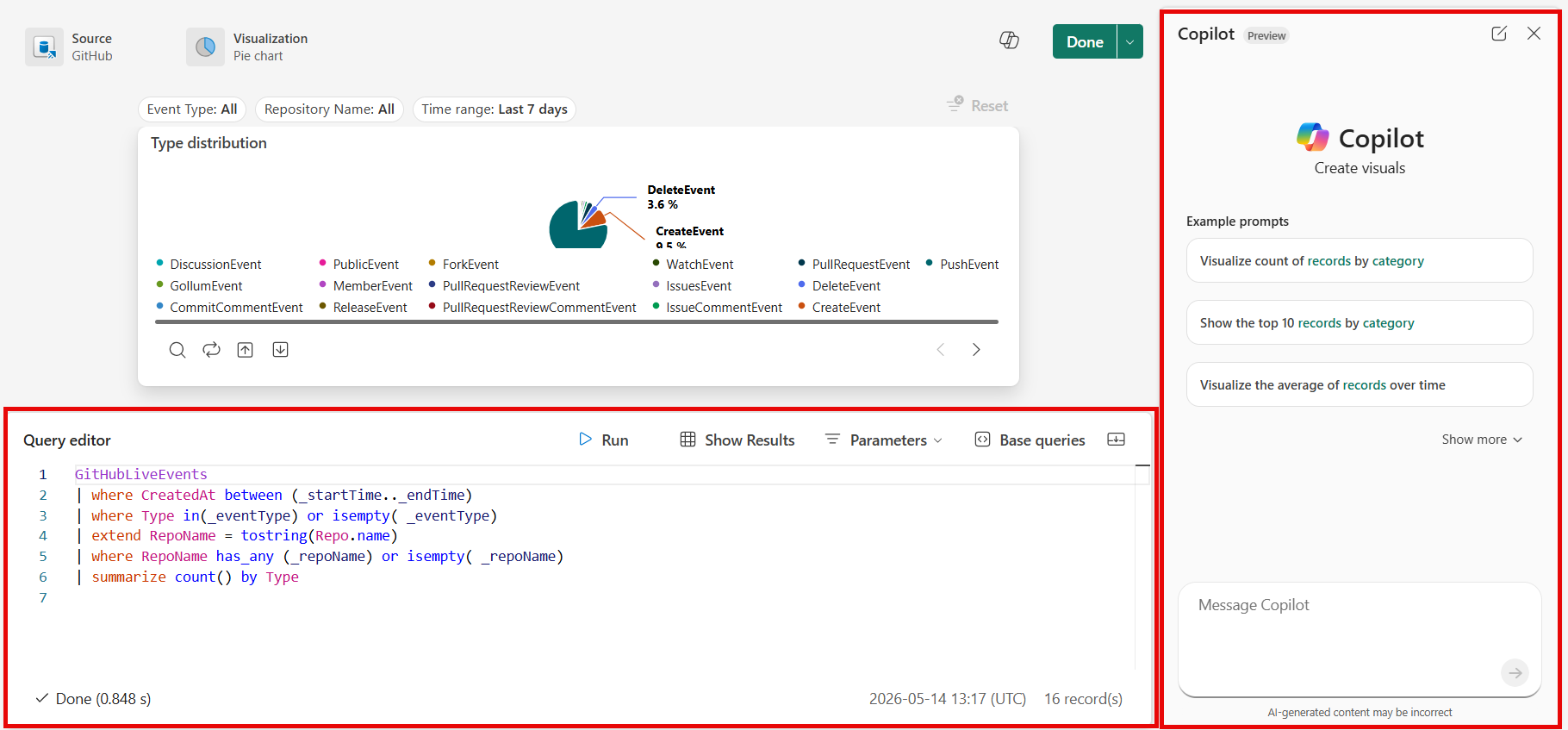Open the Event Type filter pill
Viewport: 1568px width, 730px height.
pos(192,109)
